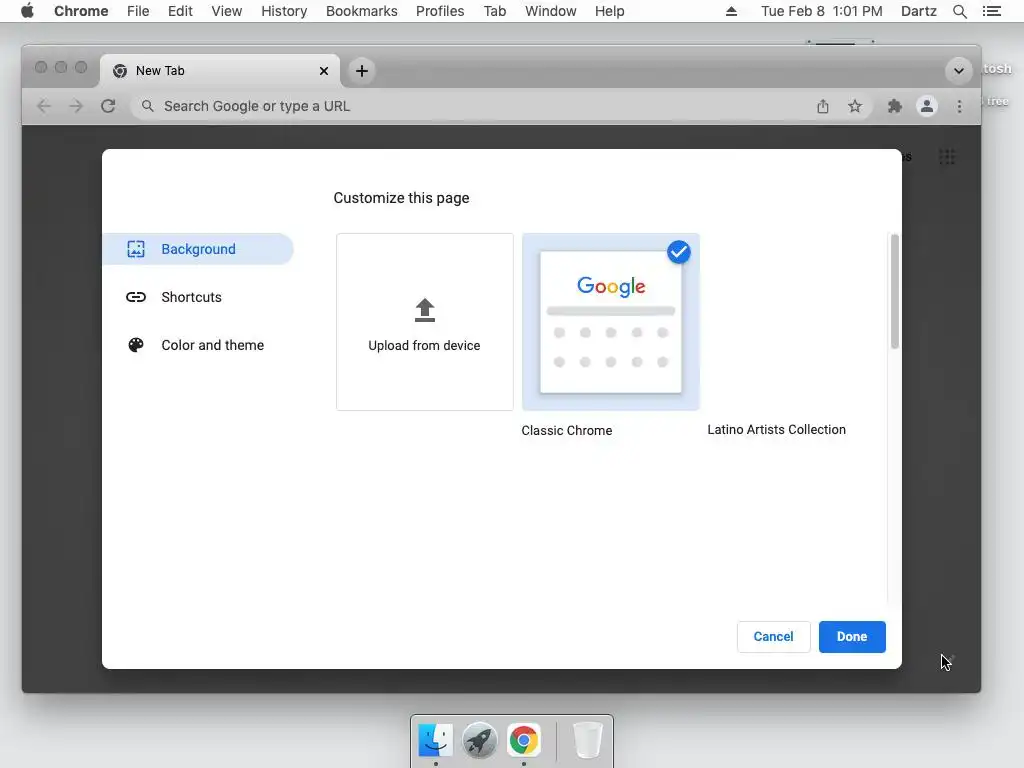The height and width of the screenshot is (768, 1024).
Task: Open the Notification Center list icon
Action: pos(992,11)
